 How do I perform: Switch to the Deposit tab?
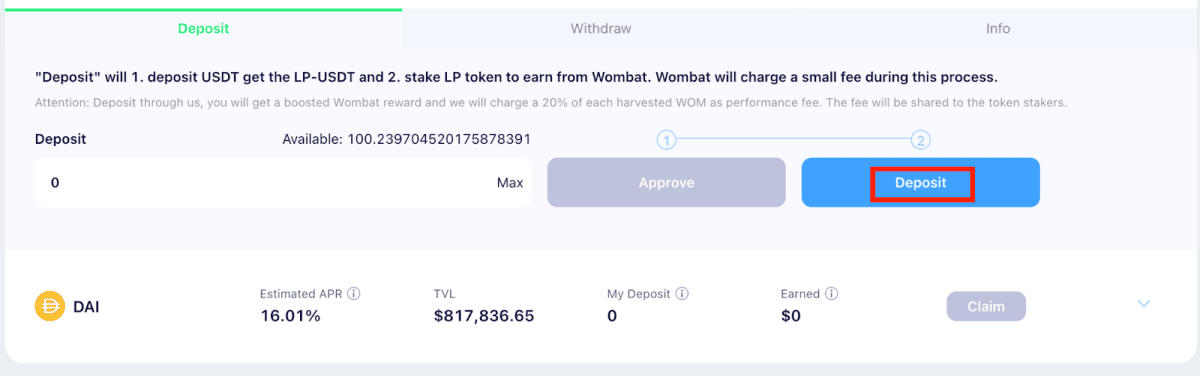(203, 28)
